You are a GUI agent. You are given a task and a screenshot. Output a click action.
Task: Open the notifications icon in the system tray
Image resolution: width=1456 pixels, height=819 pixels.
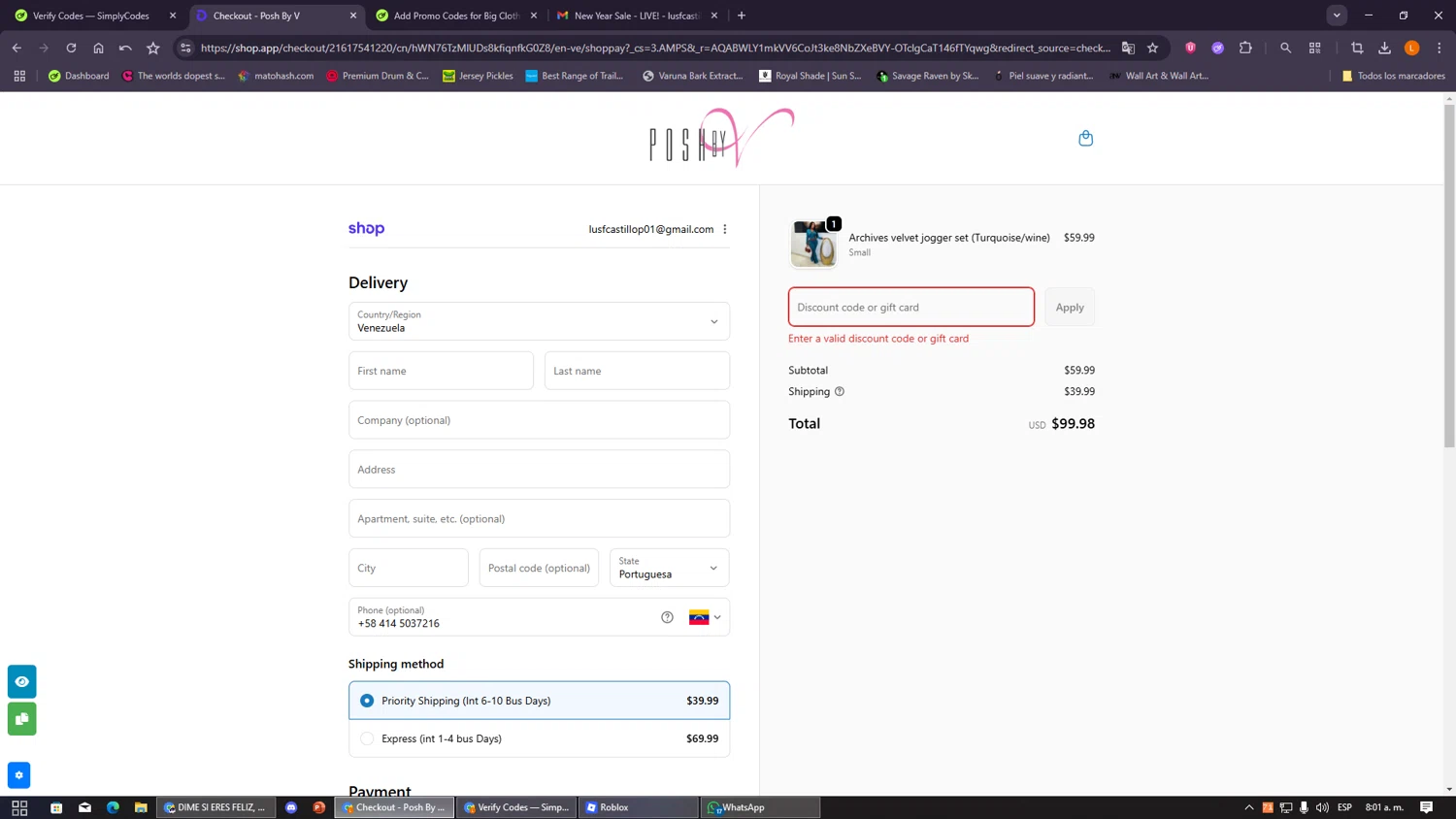tap(1426, 807)
